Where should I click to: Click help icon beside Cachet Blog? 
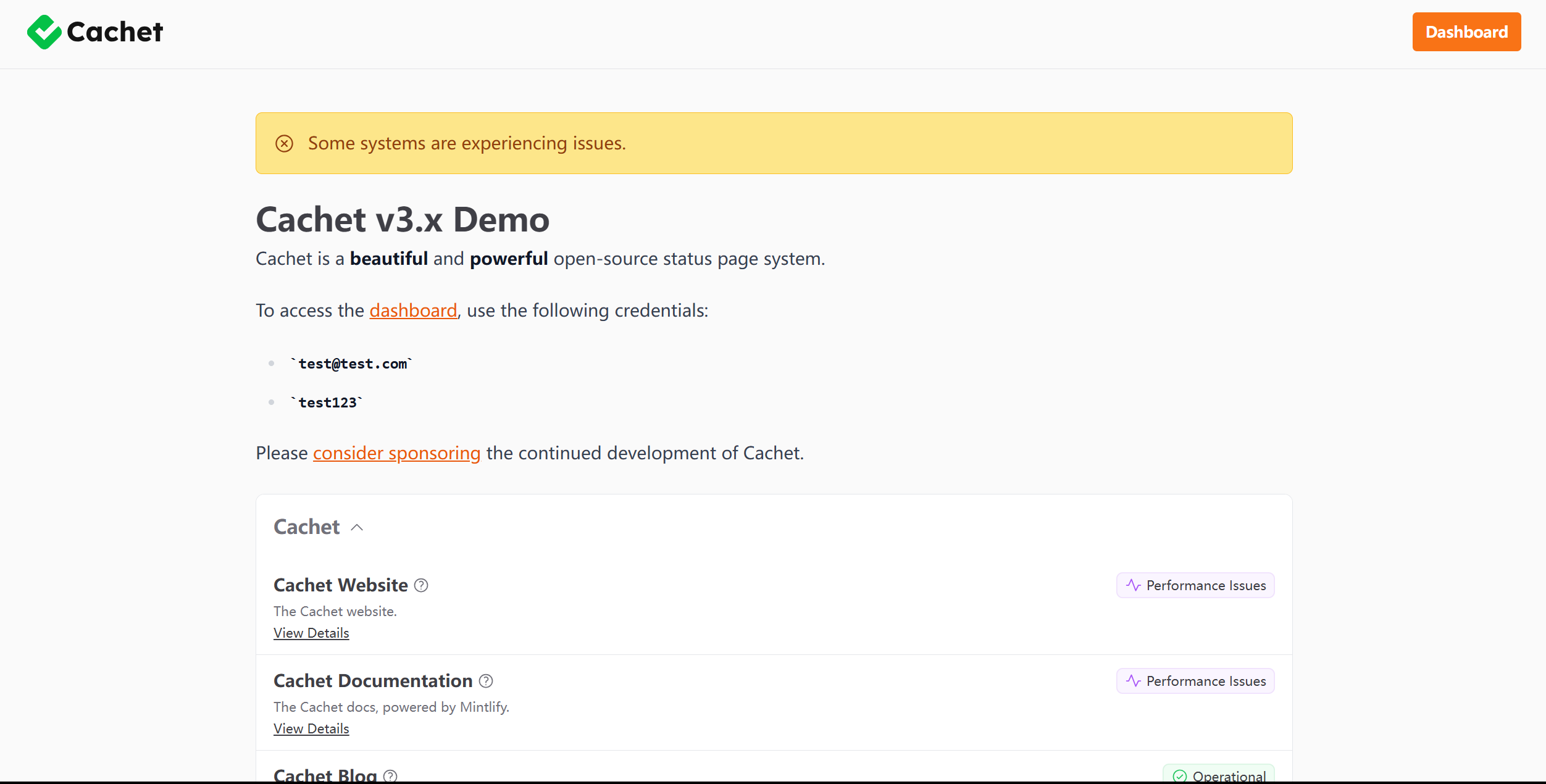click(390, 775)
